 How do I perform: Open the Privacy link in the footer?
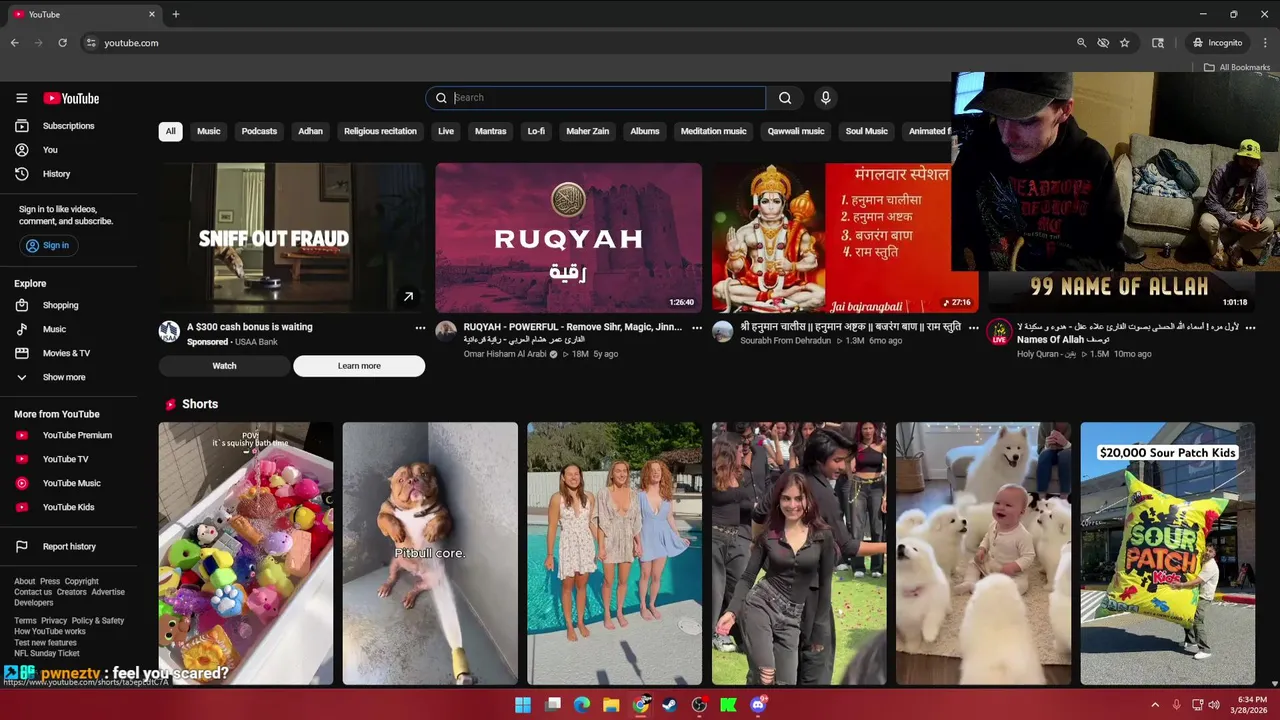[x=54, y=621]
